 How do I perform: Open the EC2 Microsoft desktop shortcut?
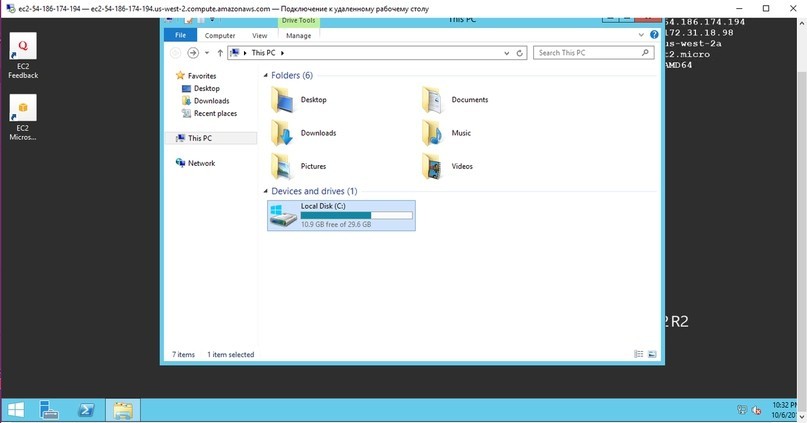tap(23, 117)
